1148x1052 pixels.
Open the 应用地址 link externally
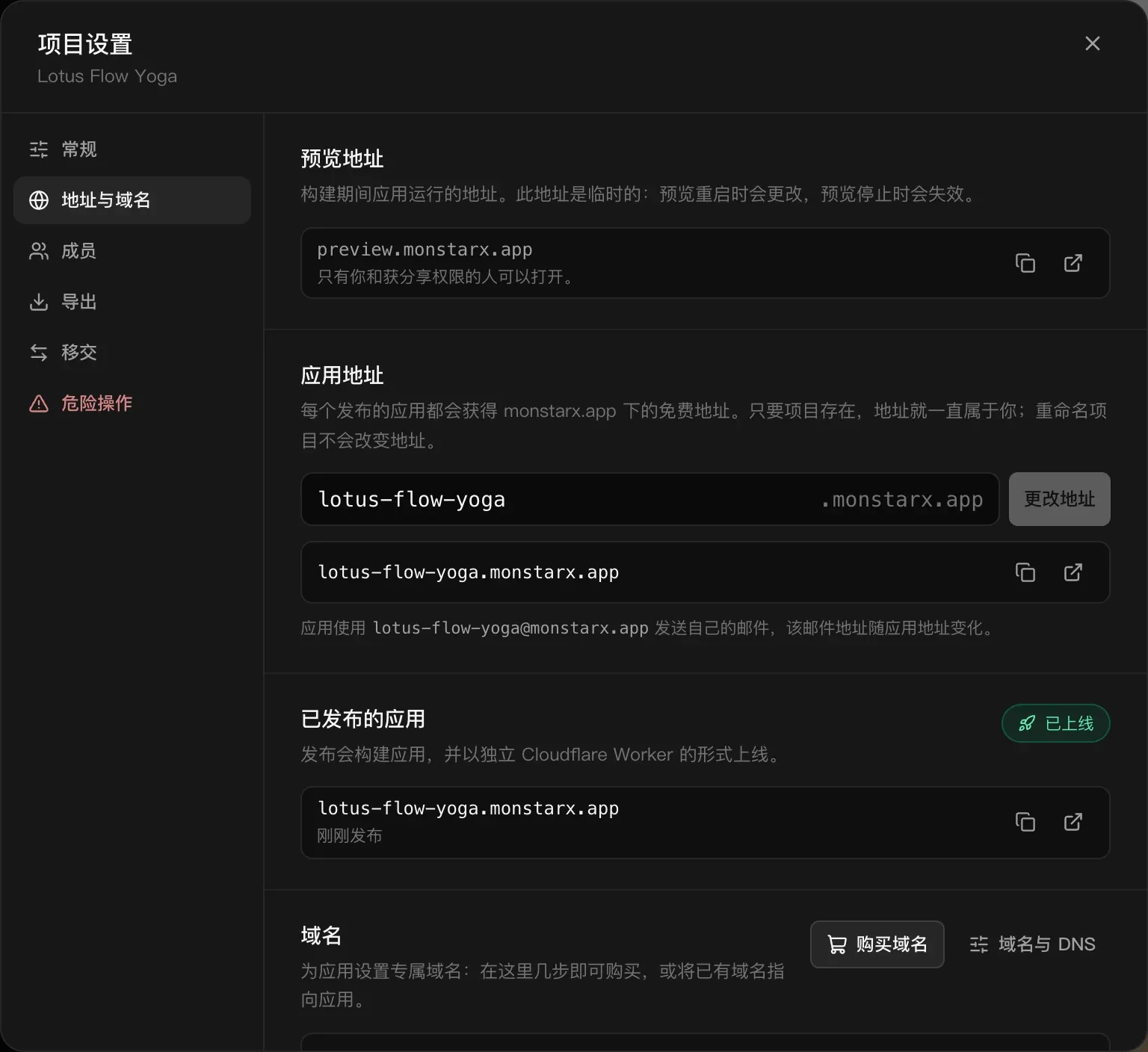[1073, 572]
